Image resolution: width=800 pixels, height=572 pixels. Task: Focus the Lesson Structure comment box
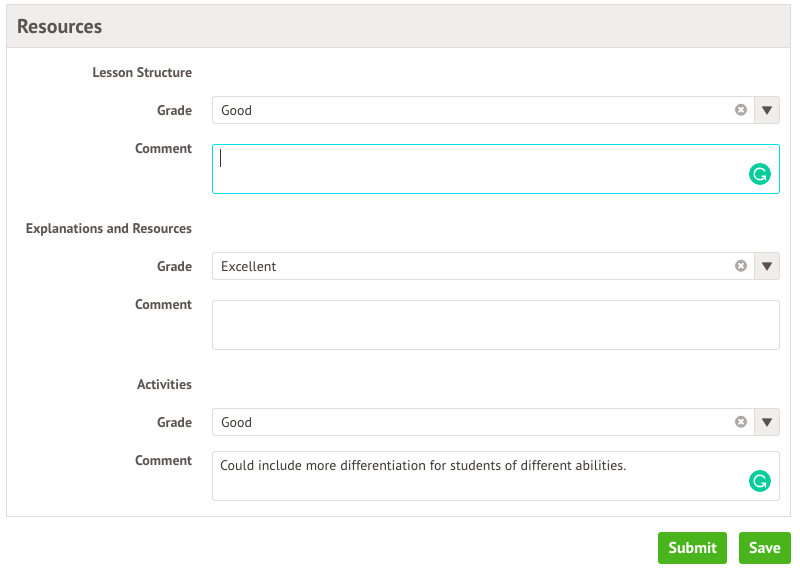pyautogui.click(x=480, y=169)
